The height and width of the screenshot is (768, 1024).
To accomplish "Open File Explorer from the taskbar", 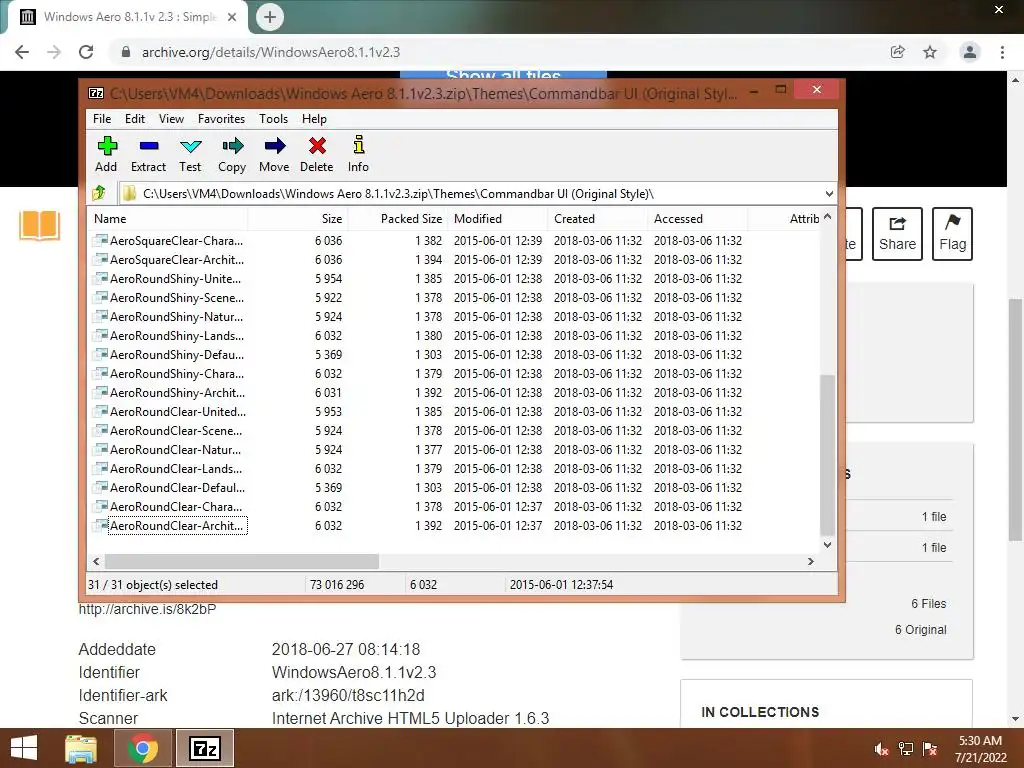I will point(81,748).
